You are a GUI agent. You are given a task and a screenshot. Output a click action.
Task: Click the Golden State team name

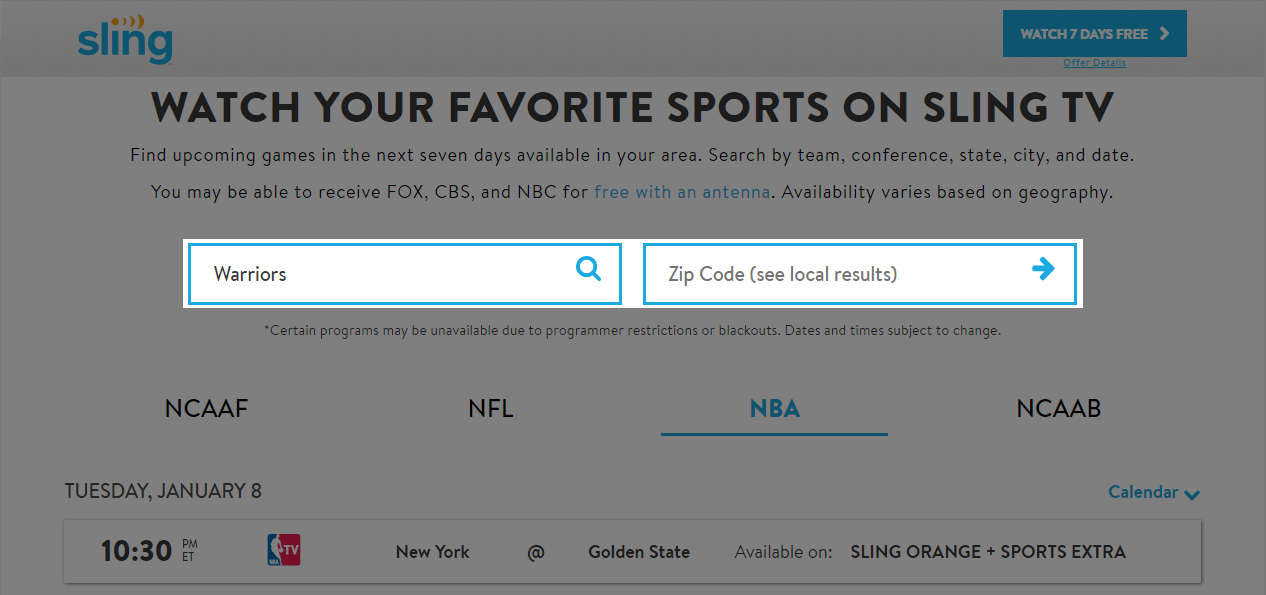tap(639, 552)
